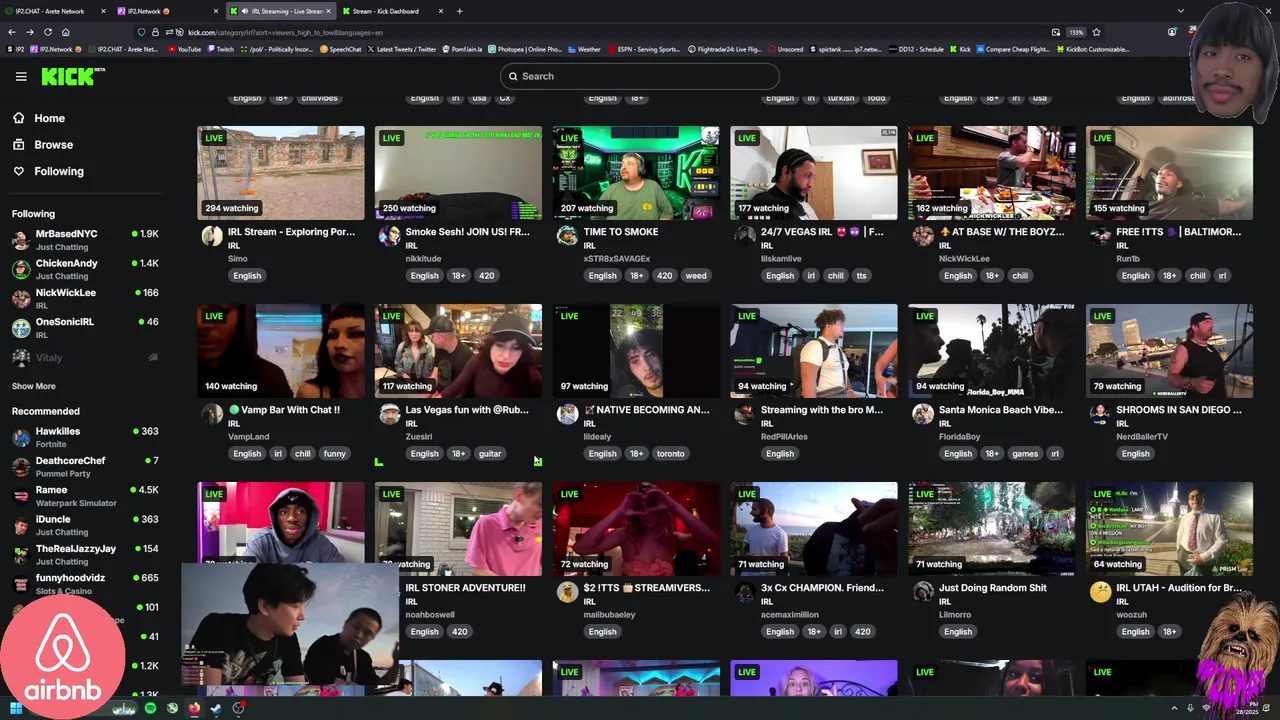The width and height of the screenshot is (1280, 720).
Task: Open the Home menu item
Action: click(49, 118)
